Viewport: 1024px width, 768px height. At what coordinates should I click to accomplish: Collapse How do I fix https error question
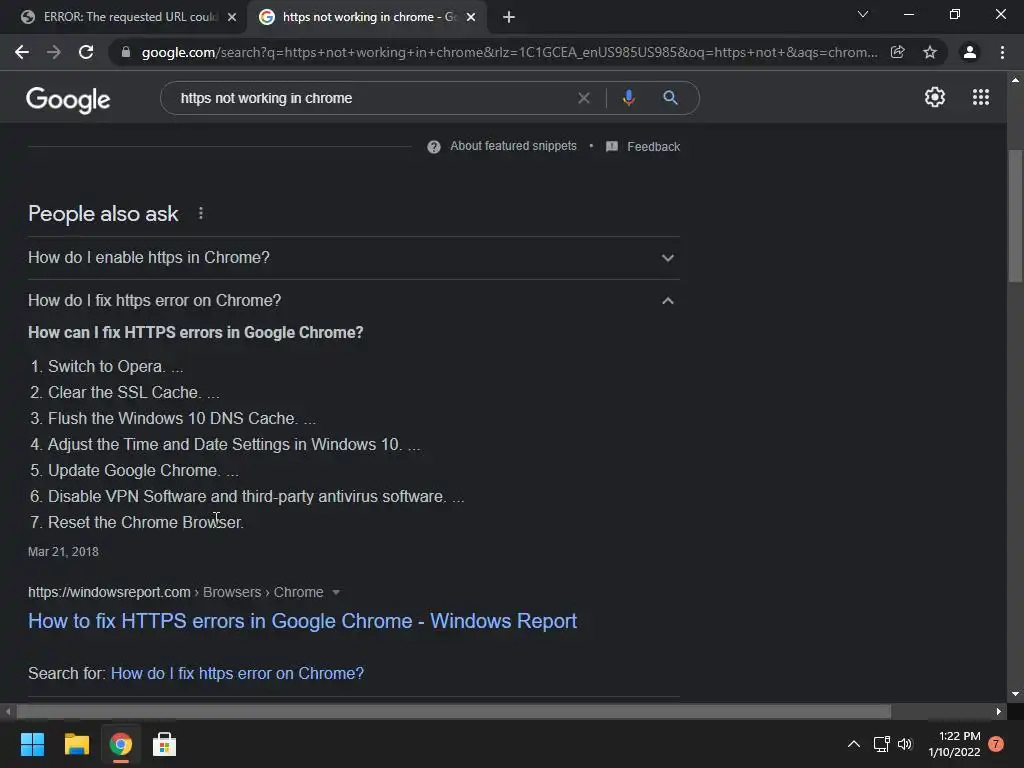(x=354, y=300)
